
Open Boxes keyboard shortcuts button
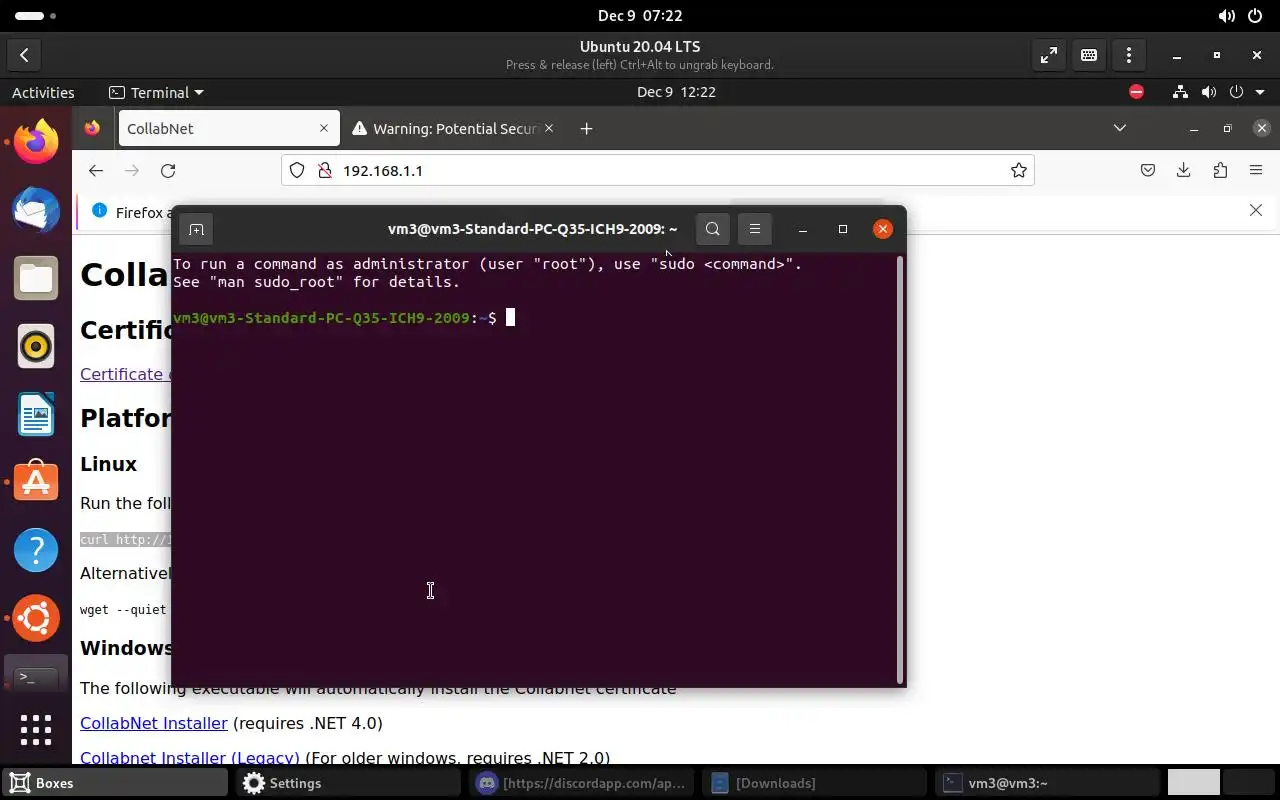(x=1089, y=56)
